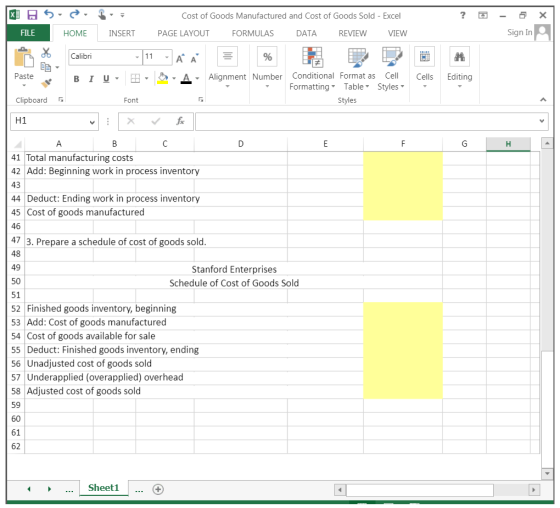Image resolution: width=560 pixels, height=508 pixels.
Task: Copy selection using the copy icon
Action: pyautogui.click(x=46, y=67)
